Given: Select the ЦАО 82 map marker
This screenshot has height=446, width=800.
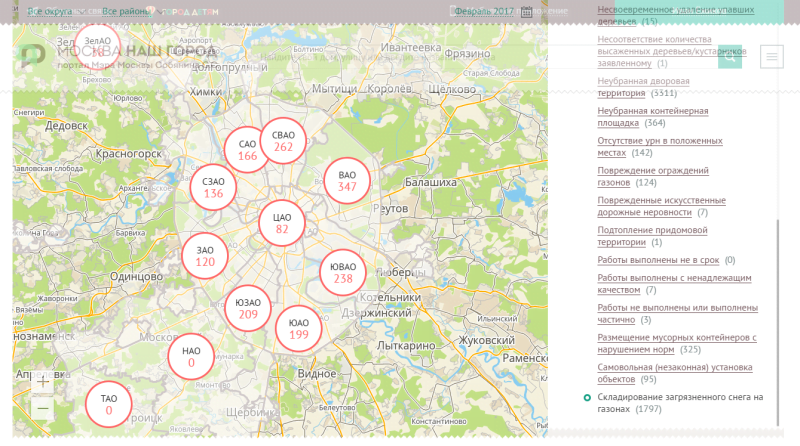Looking at the screenshot, I should (x=282, y=223).
